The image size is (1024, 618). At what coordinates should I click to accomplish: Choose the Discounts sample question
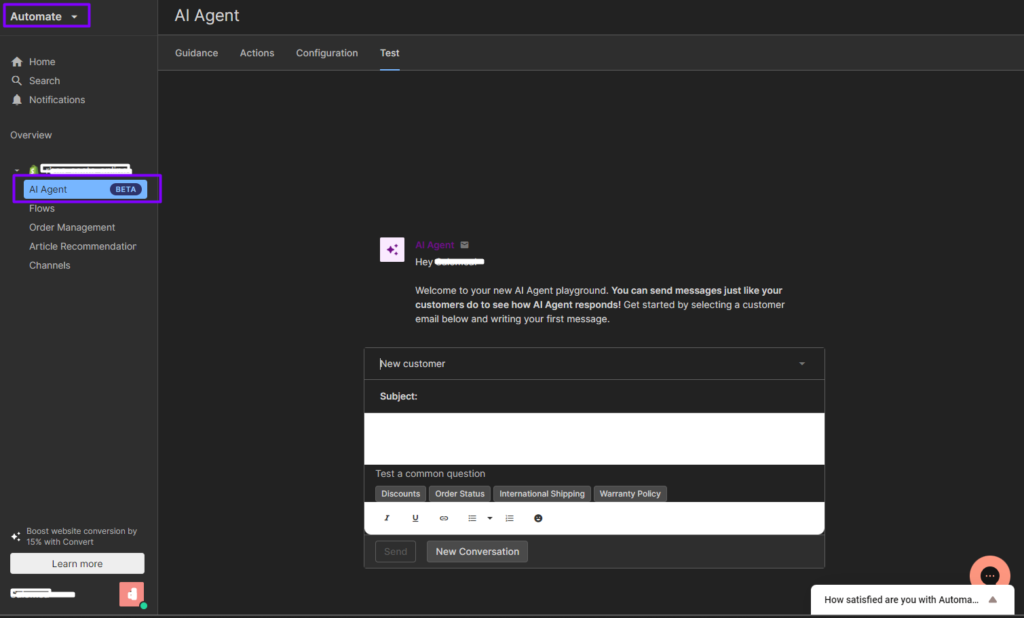(x=400, y=494)
